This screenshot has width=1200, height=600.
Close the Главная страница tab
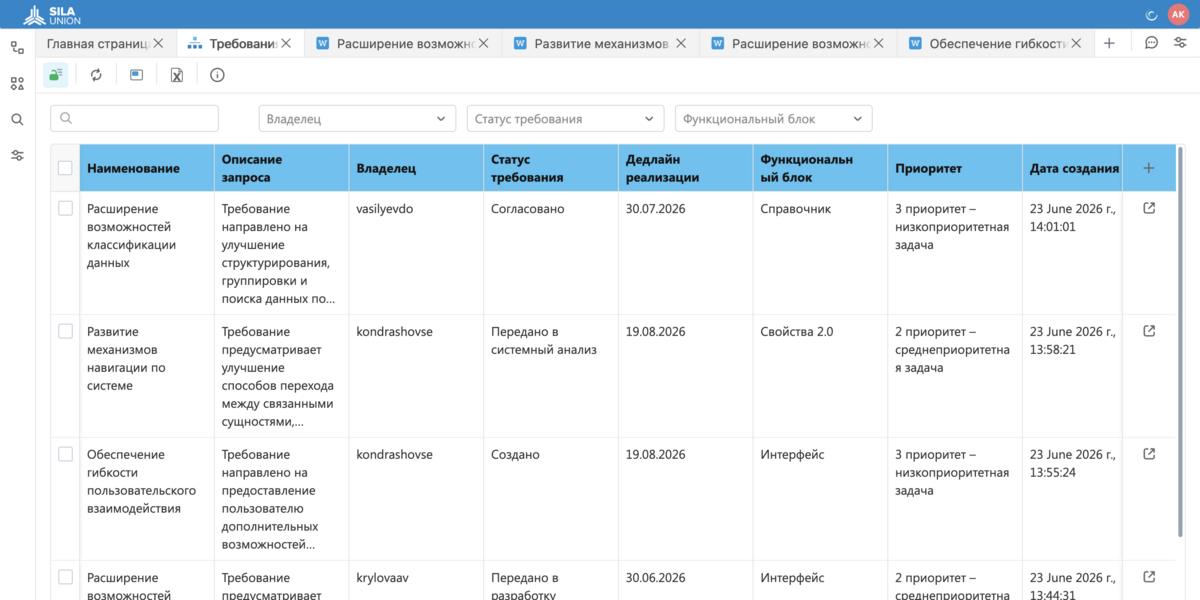point(158,43)
